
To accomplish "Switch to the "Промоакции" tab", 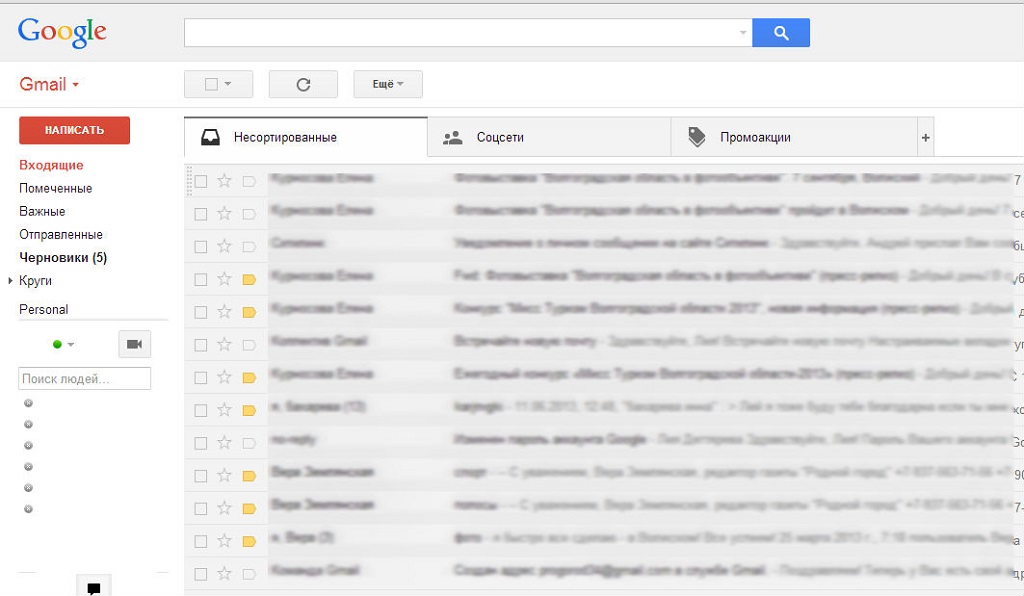I will [x=794, y=137].
